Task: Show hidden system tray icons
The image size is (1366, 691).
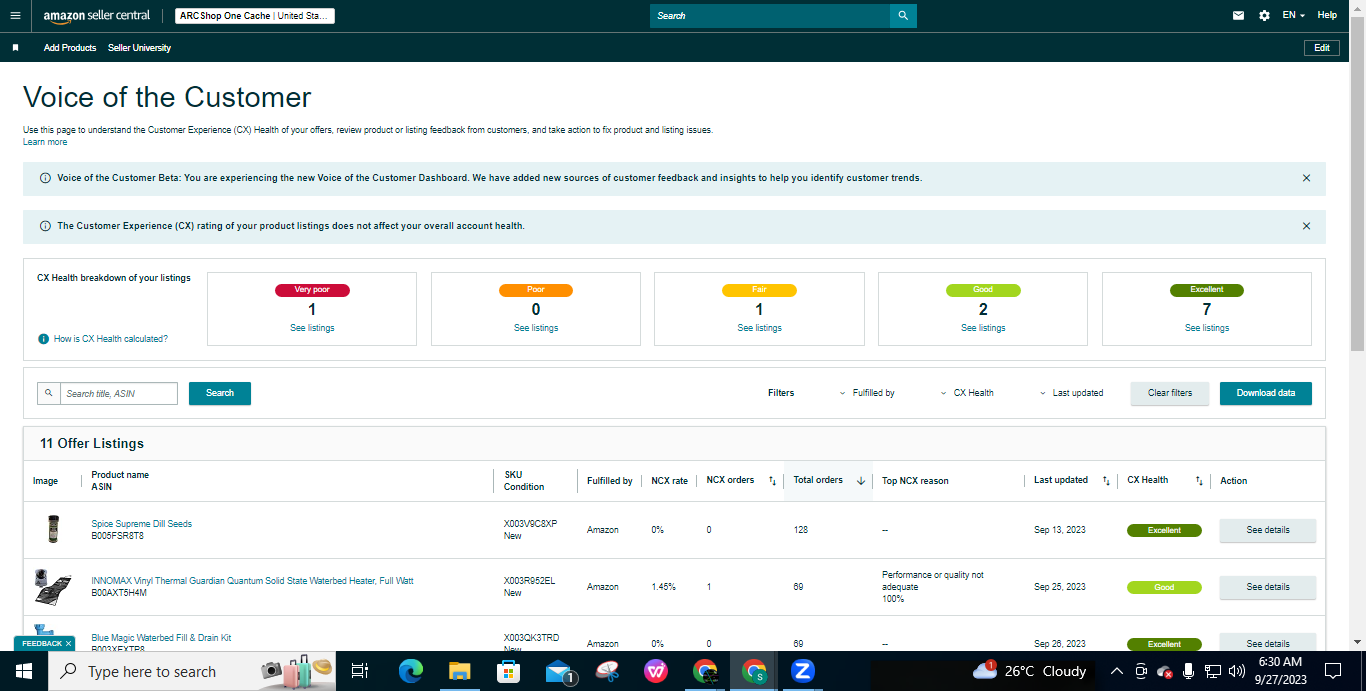Action: point(1116,671)
